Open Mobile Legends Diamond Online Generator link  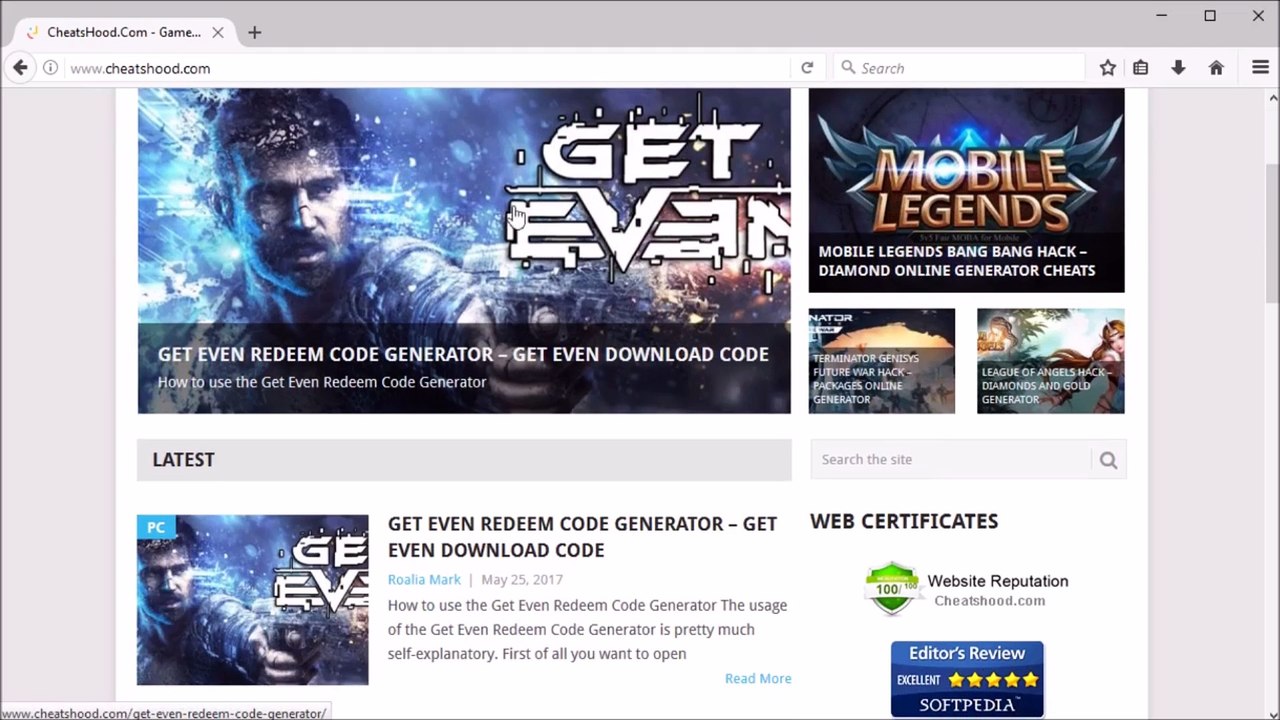(x=957, y=261)
